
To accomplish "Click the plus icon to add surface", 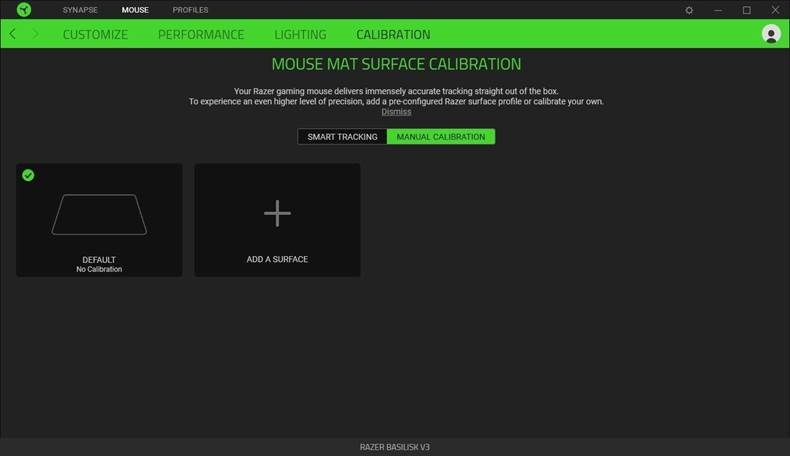I will 277,213.
